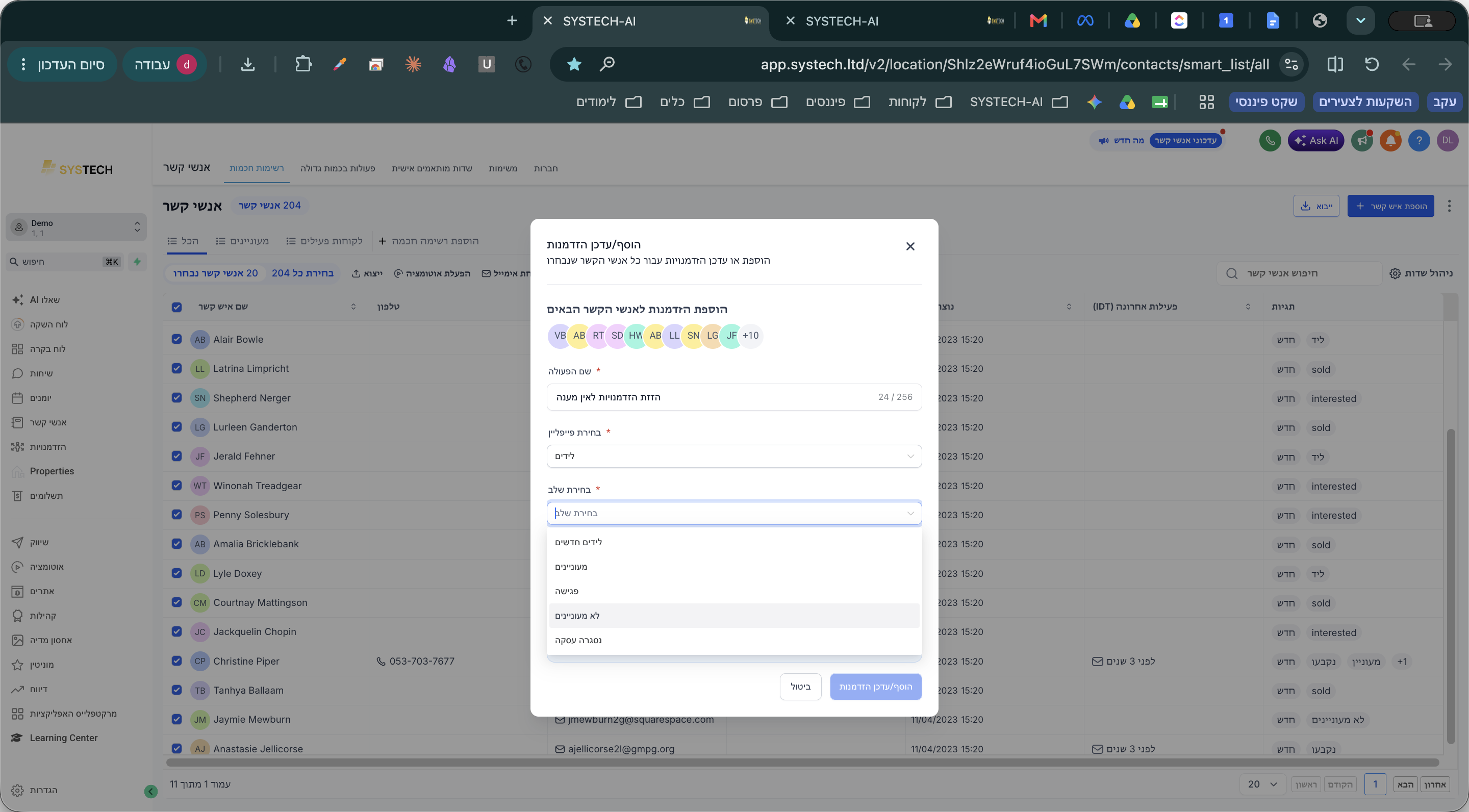Click the 'בחירת שלב' stage dropdown field
Image resolution: width=1469 pixels, height=812 pixels.
pos(734,513)
